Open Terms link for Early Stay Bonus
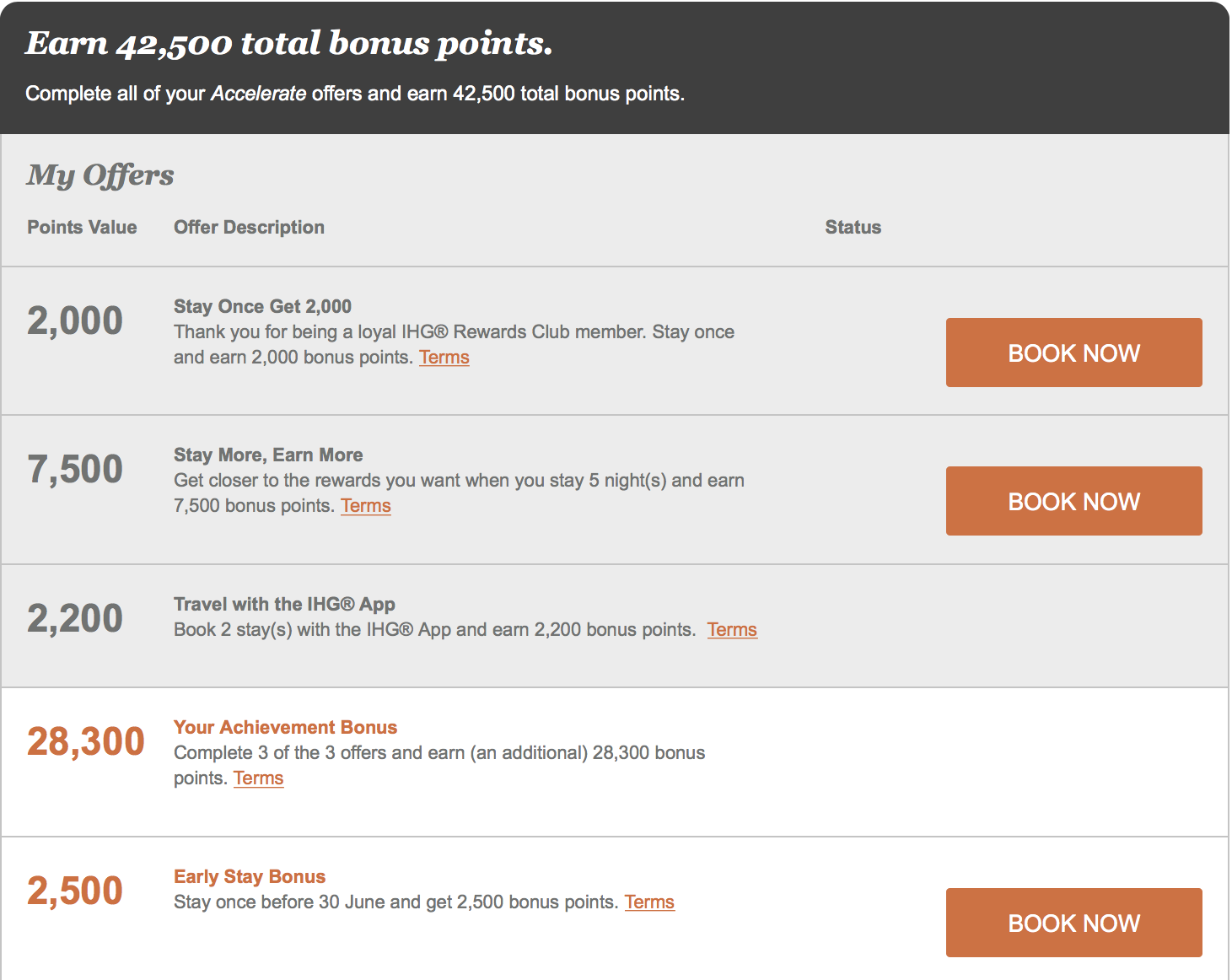Viewport: 1232px width, 980px height. (649, 902)
